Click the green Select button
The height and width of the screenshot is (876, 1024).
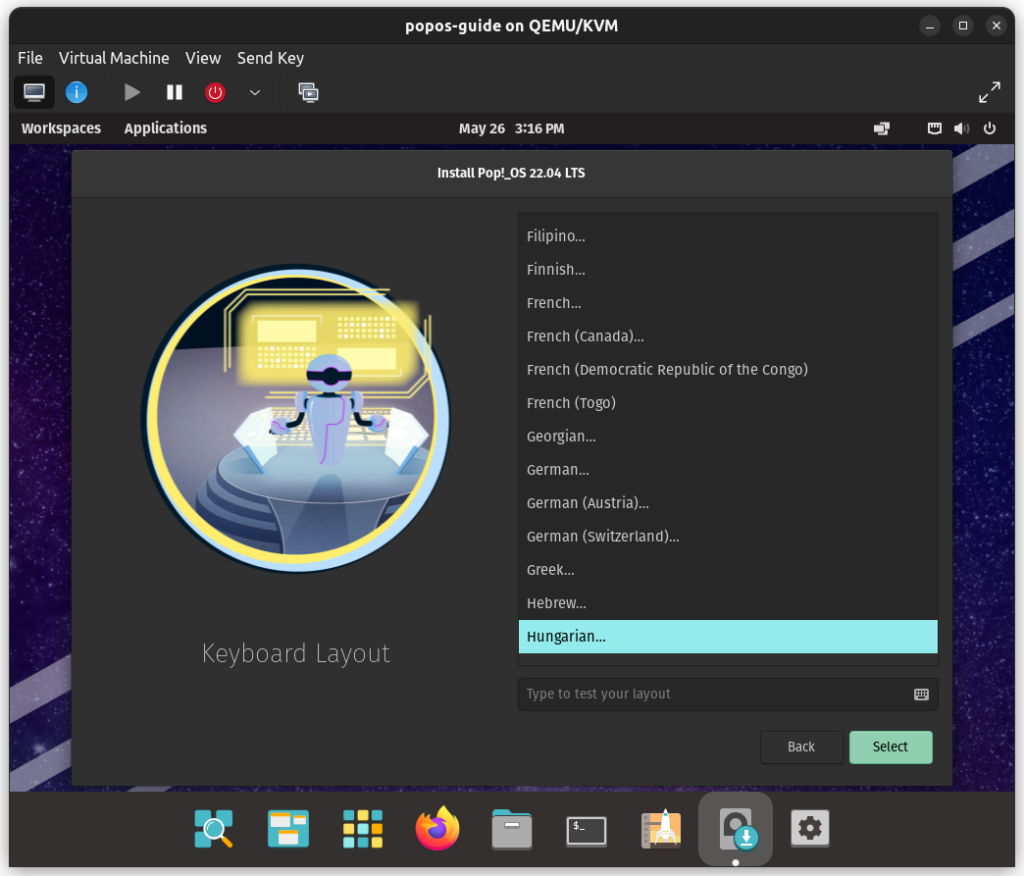pos(890,747)
